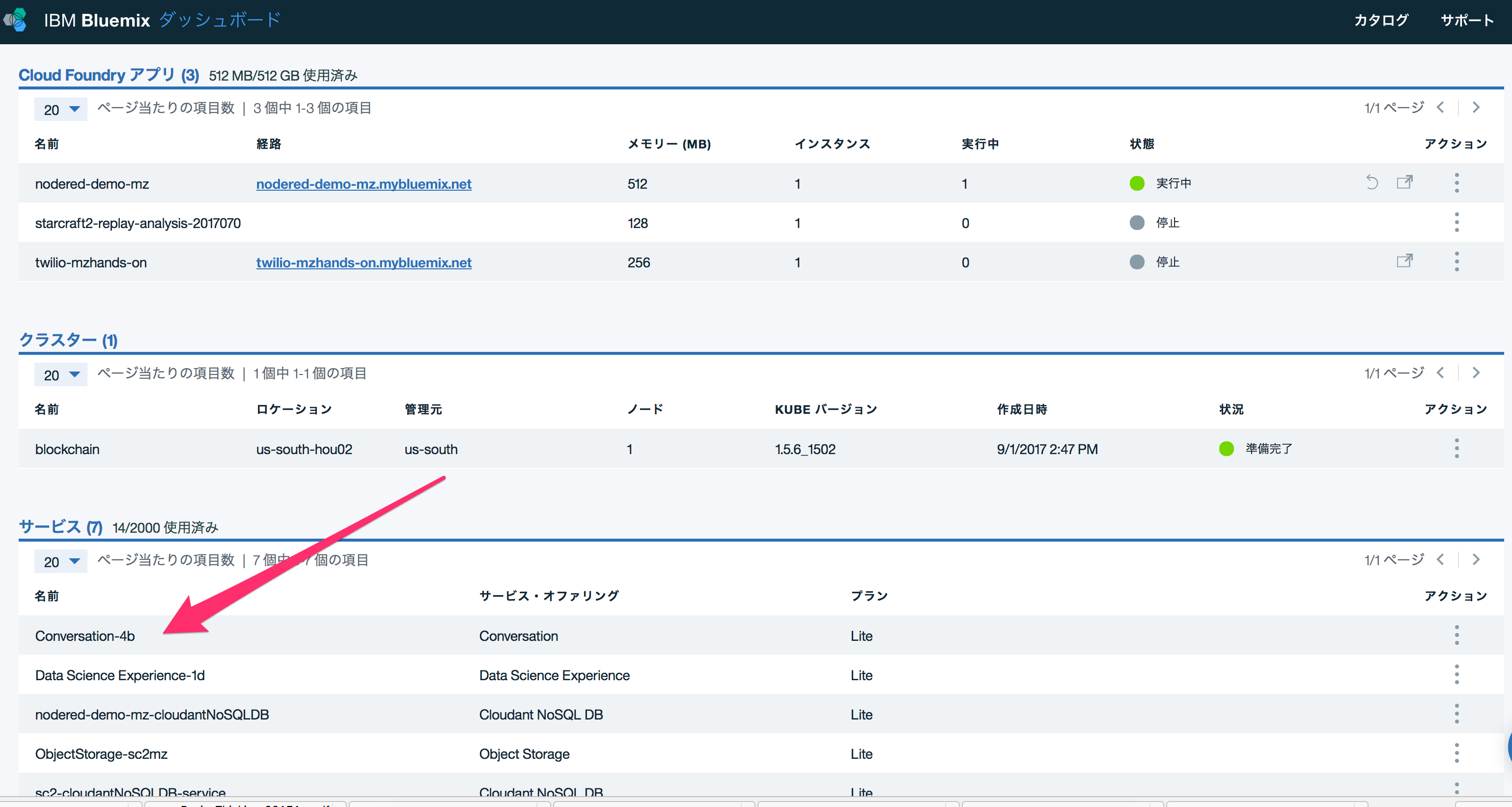This screenshot has width=1512, height=807.
Task: Restart the nodered-demo-mz app
Action: (1372, 183)
